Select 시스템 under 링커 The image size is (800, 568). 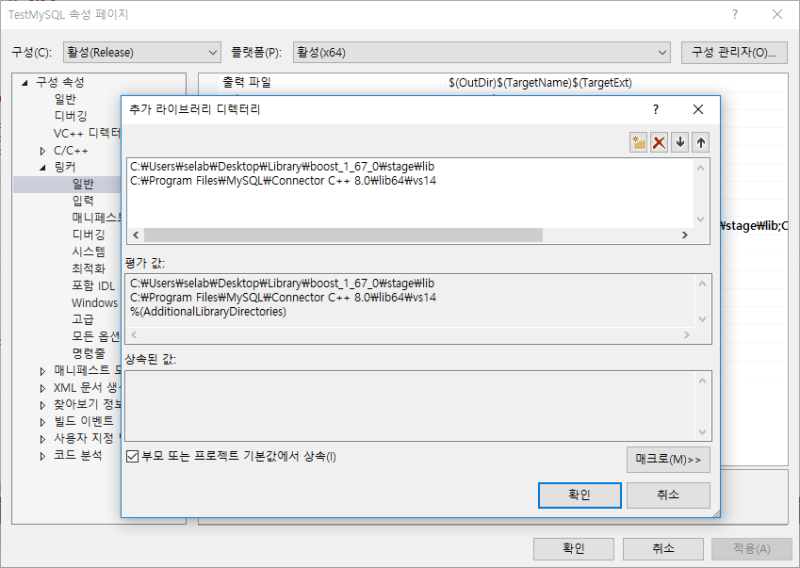coord(89,252)
